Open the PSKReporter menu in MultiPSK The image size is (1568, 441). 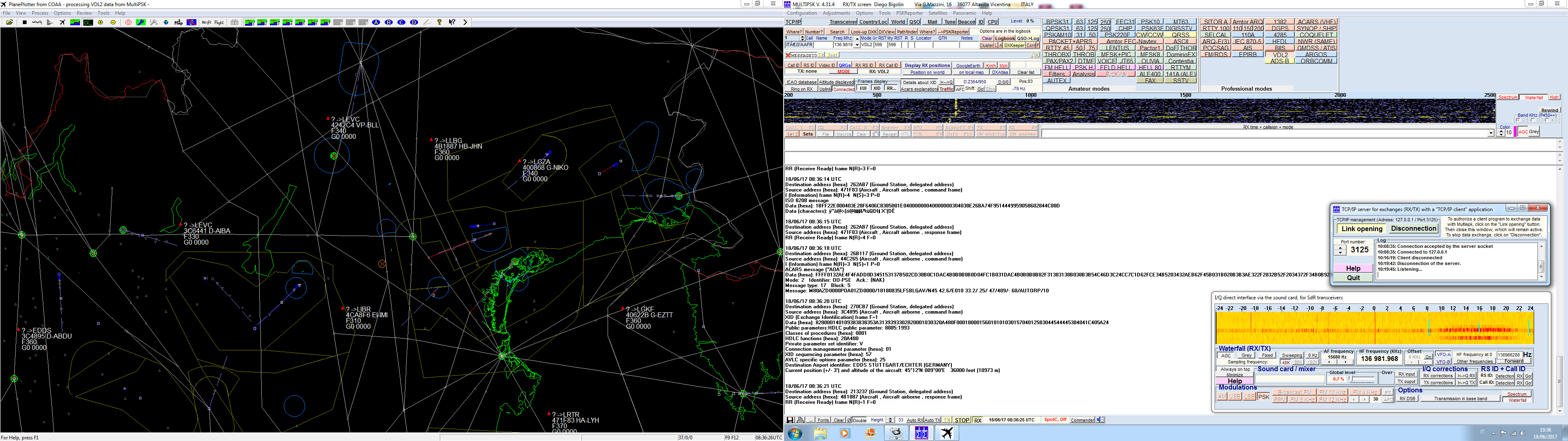coord(909,13)
